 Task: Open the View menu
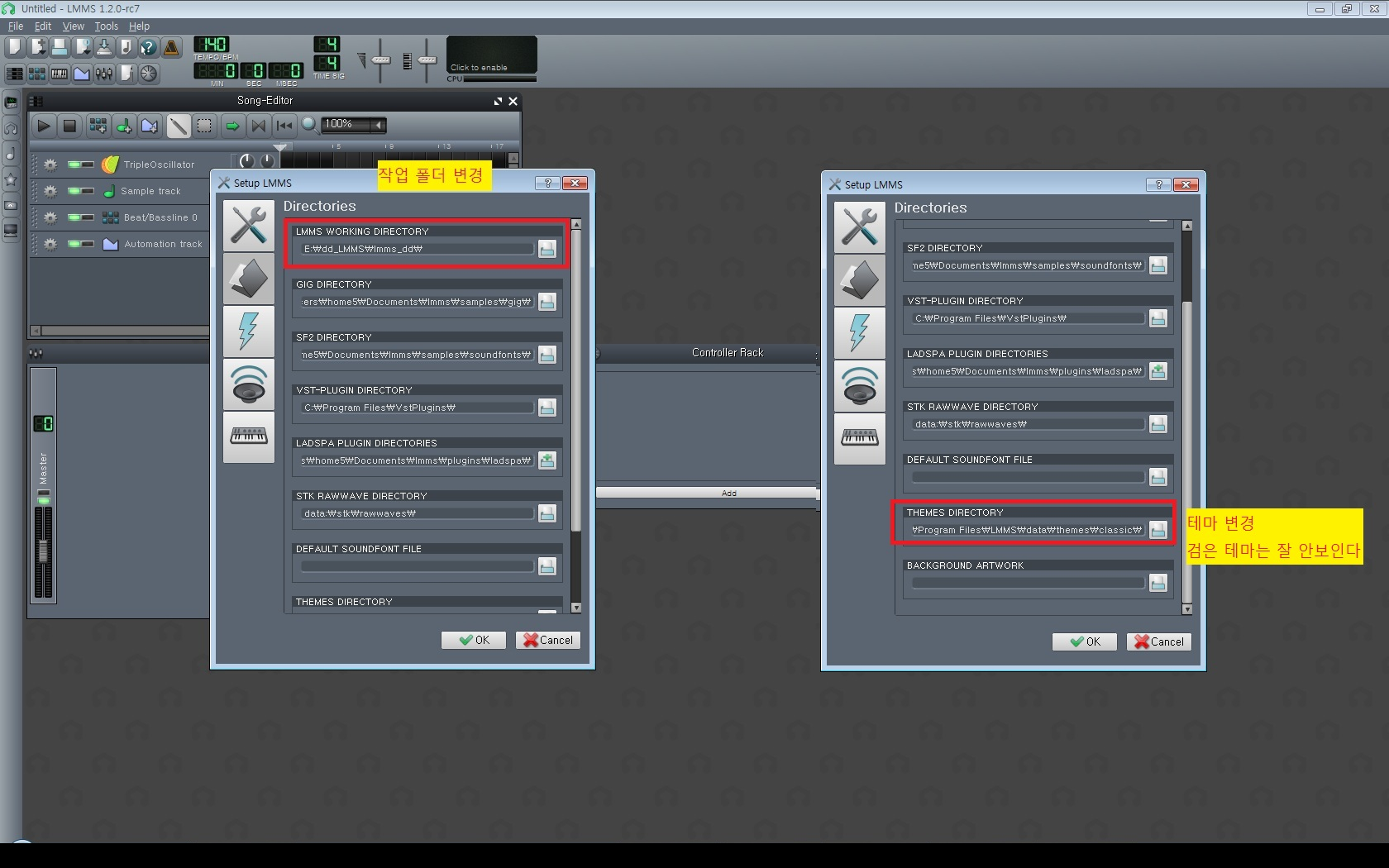[x=74, y=26]
